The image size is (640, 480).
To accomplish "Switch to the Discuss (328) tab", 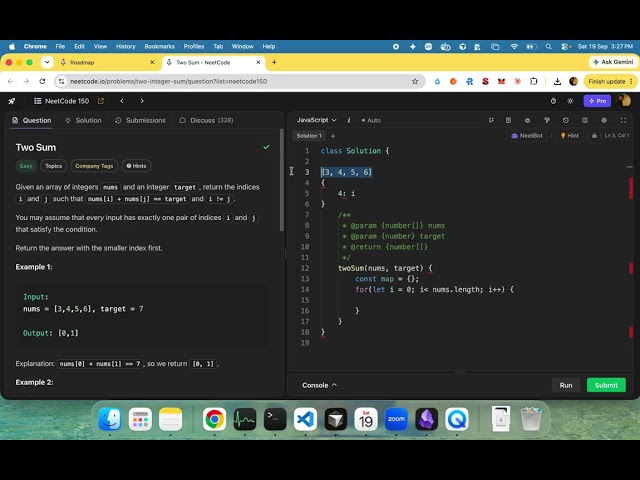I will tap(207, 120).
